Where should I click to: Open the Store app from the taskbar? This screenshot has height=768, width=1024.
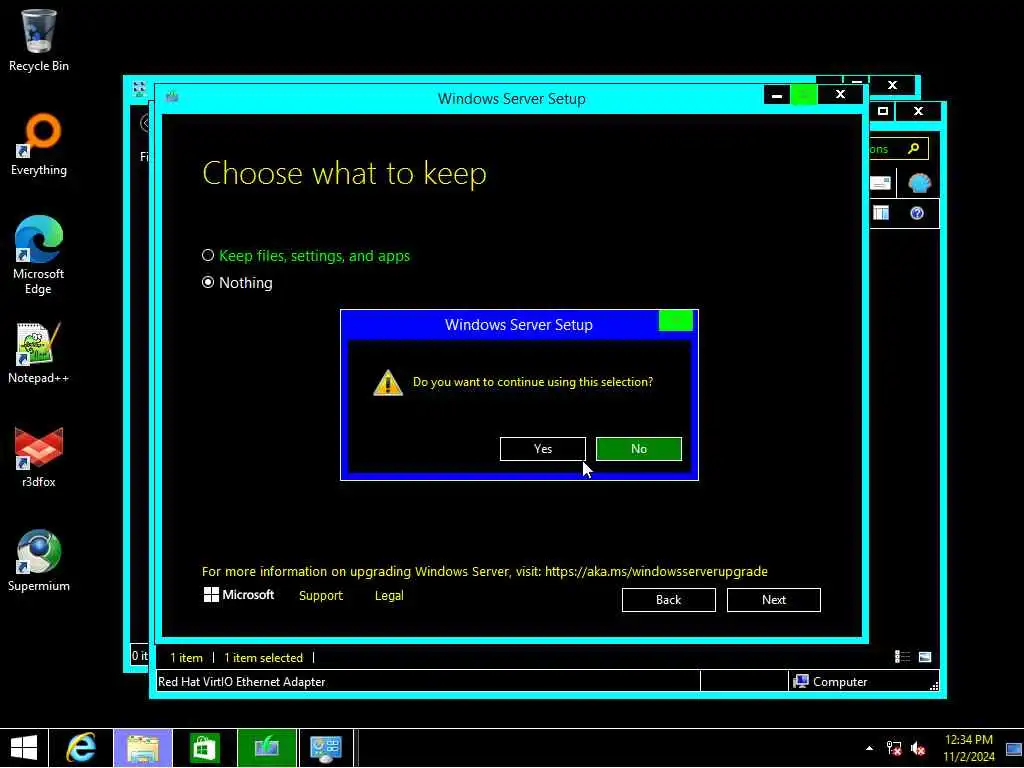204,748
